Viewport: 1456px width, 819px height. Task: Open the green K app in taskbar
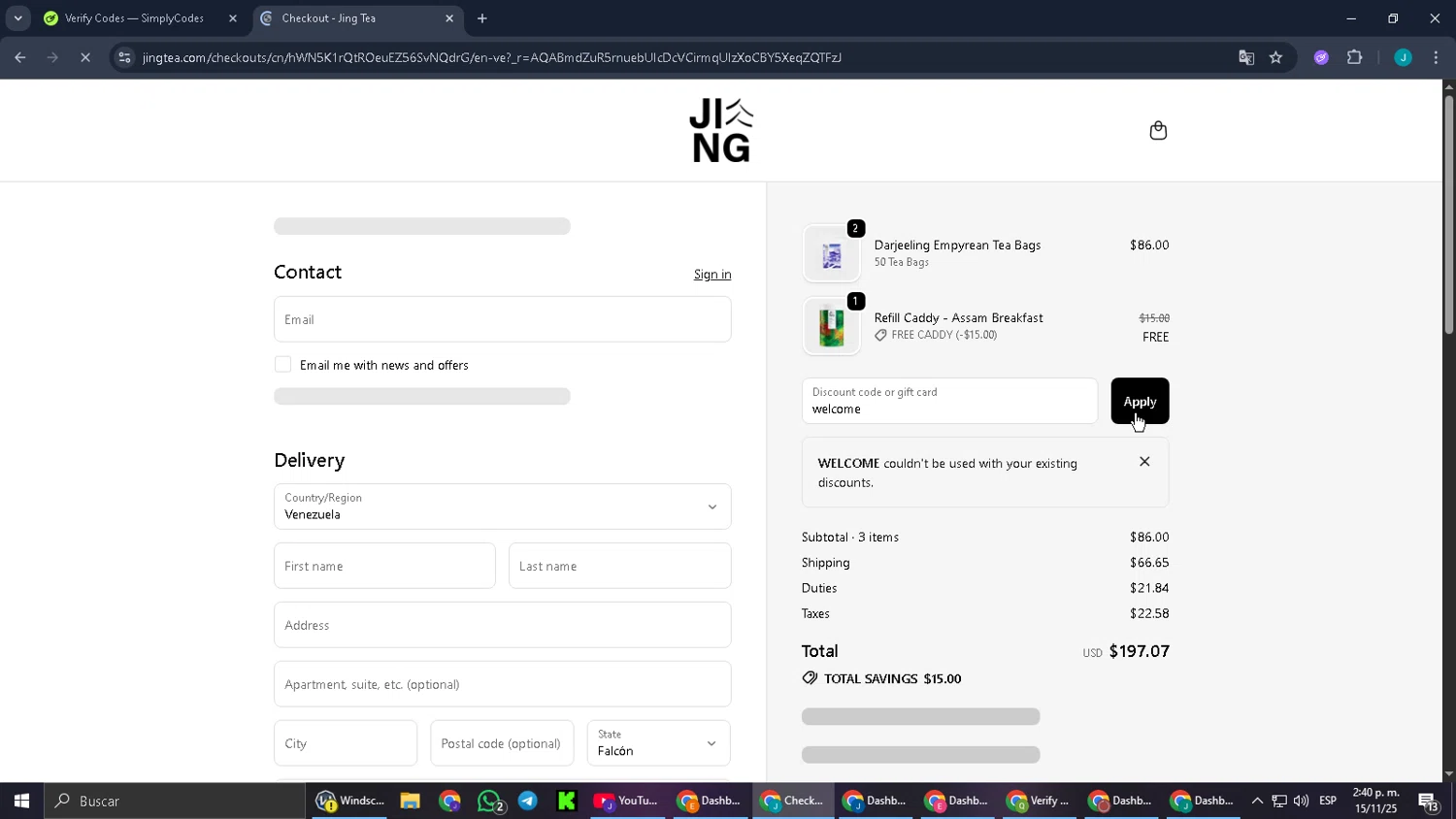click(567, 801)
